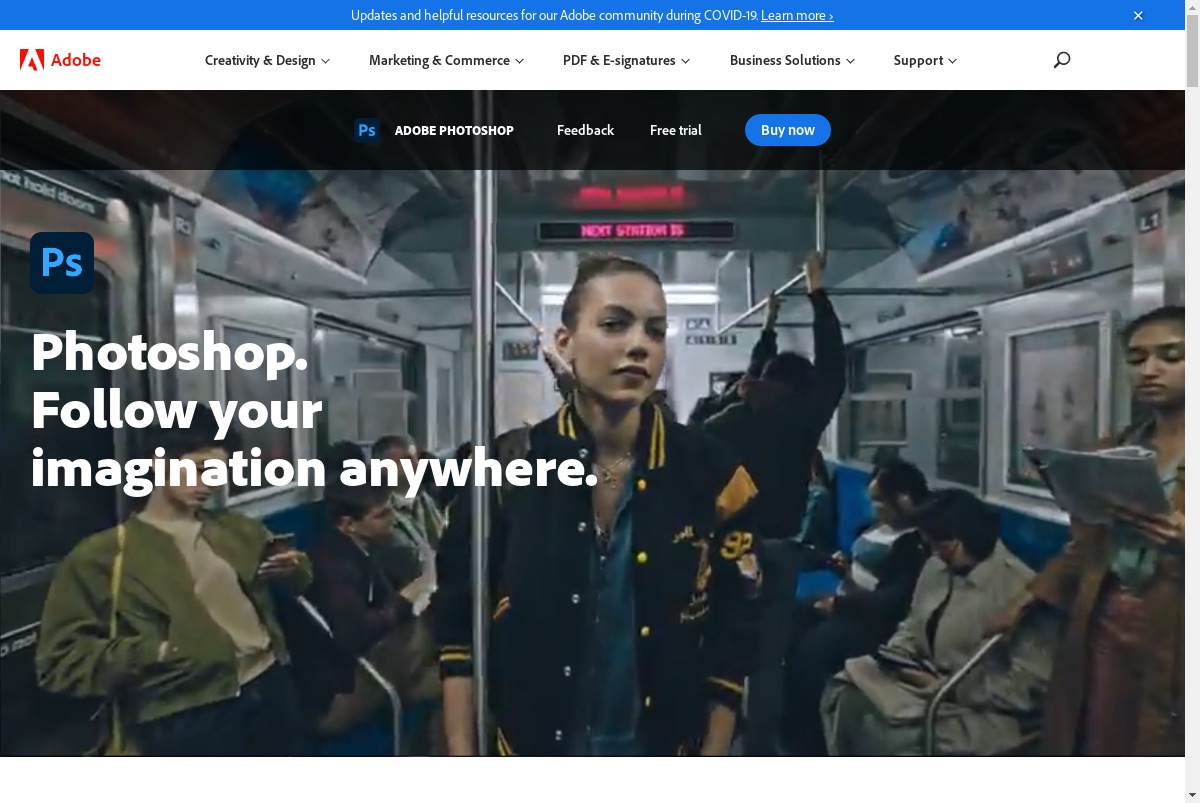The height and width of the screenshot is (803, 1200).
Task: Open the Free trial link
Action: click(676, 130)
